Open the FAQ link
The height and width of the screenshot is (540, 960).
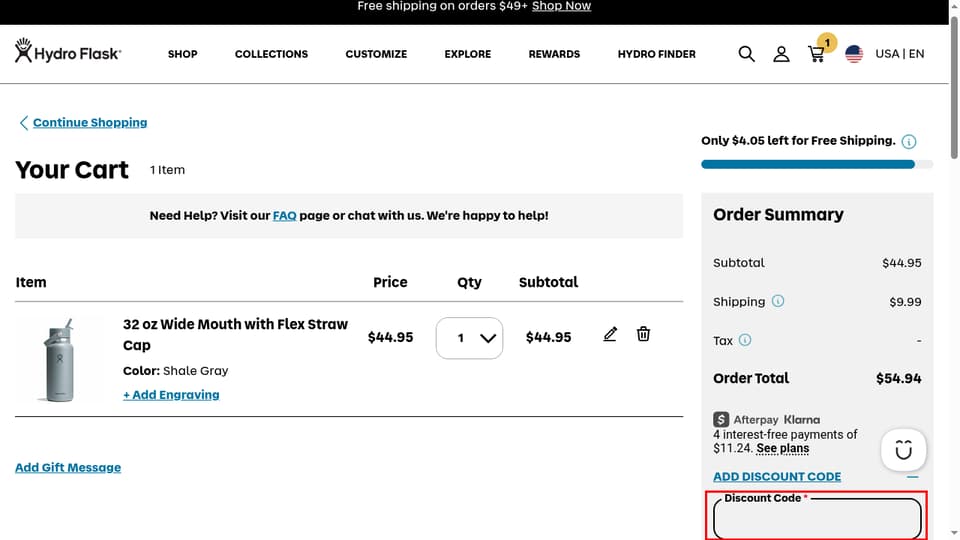click(x=284, y=216)
